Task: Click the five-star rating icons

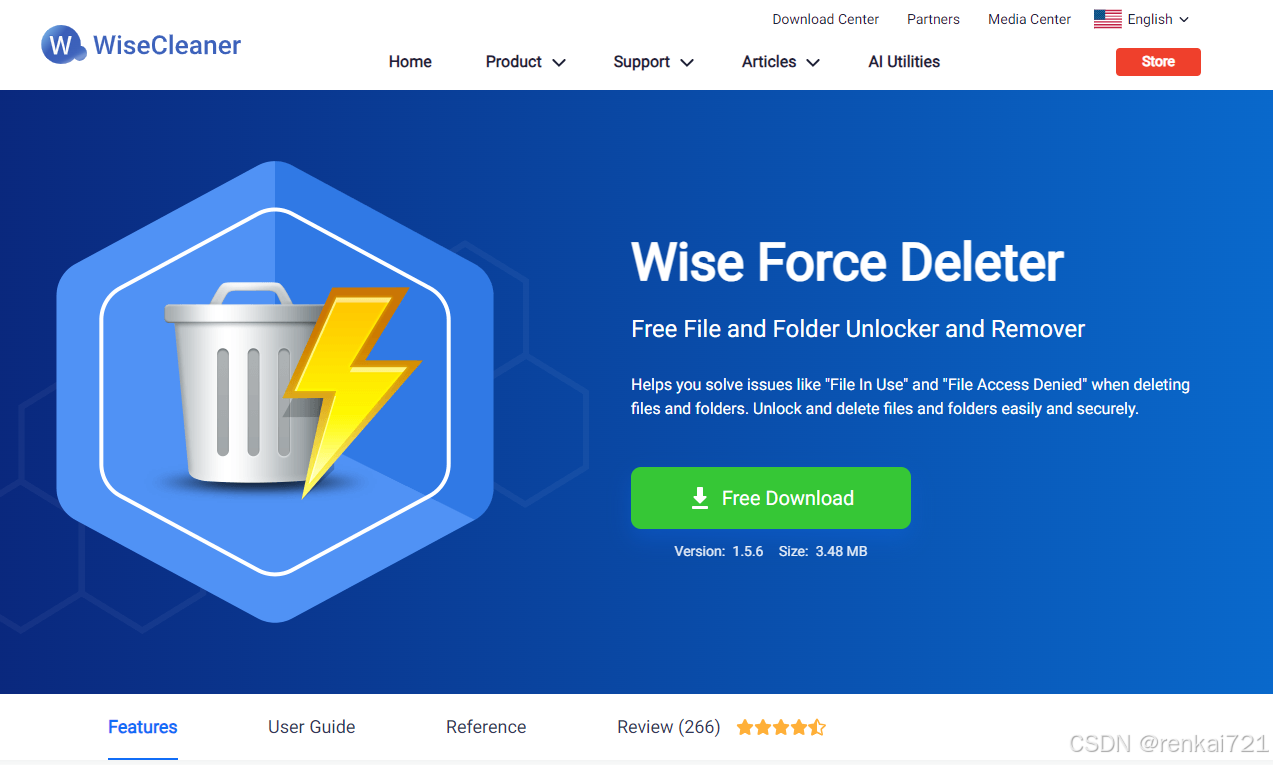Action: (x=781, y=727)
